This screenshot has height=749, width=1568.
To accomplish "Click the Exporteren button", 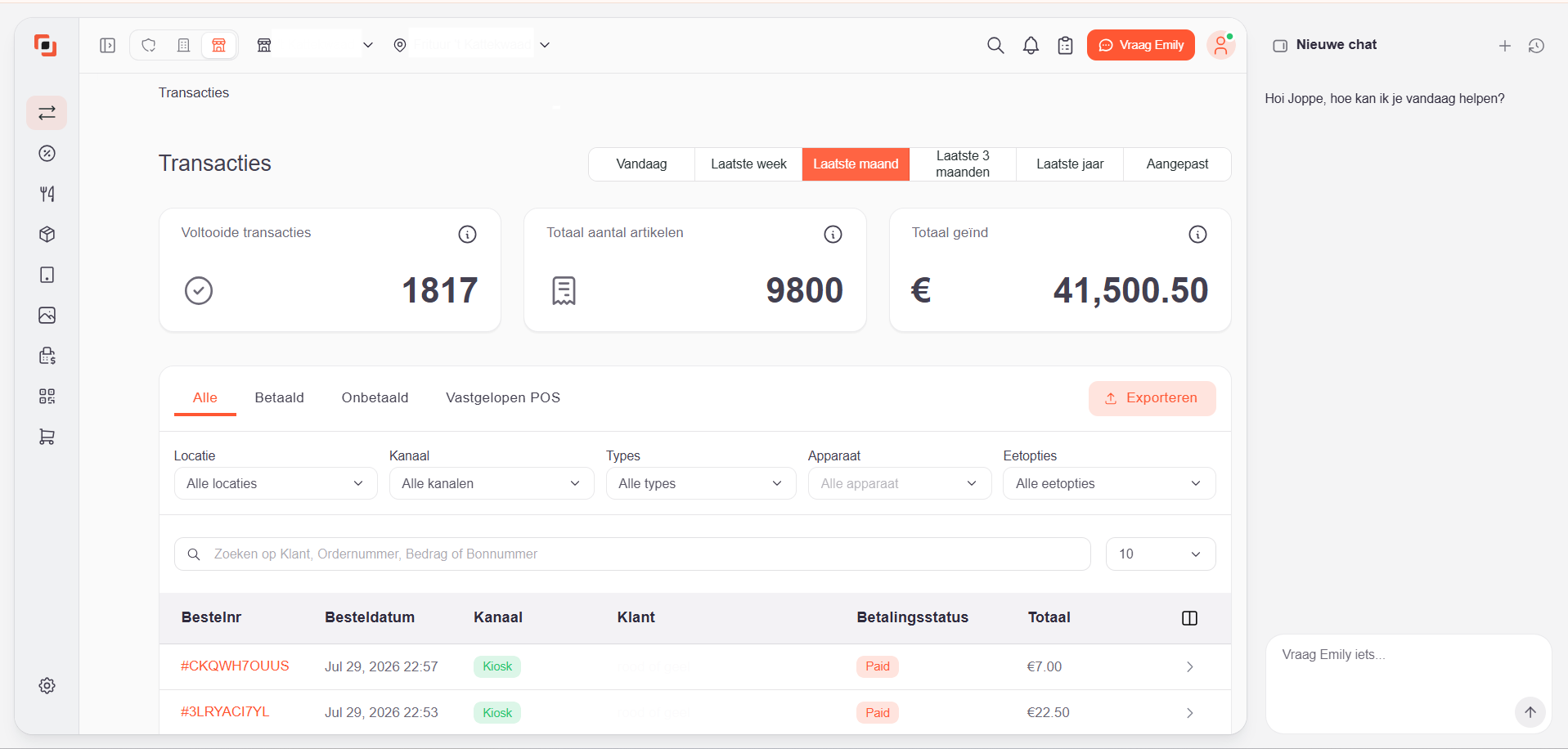I will click(x=1152, y=398).
